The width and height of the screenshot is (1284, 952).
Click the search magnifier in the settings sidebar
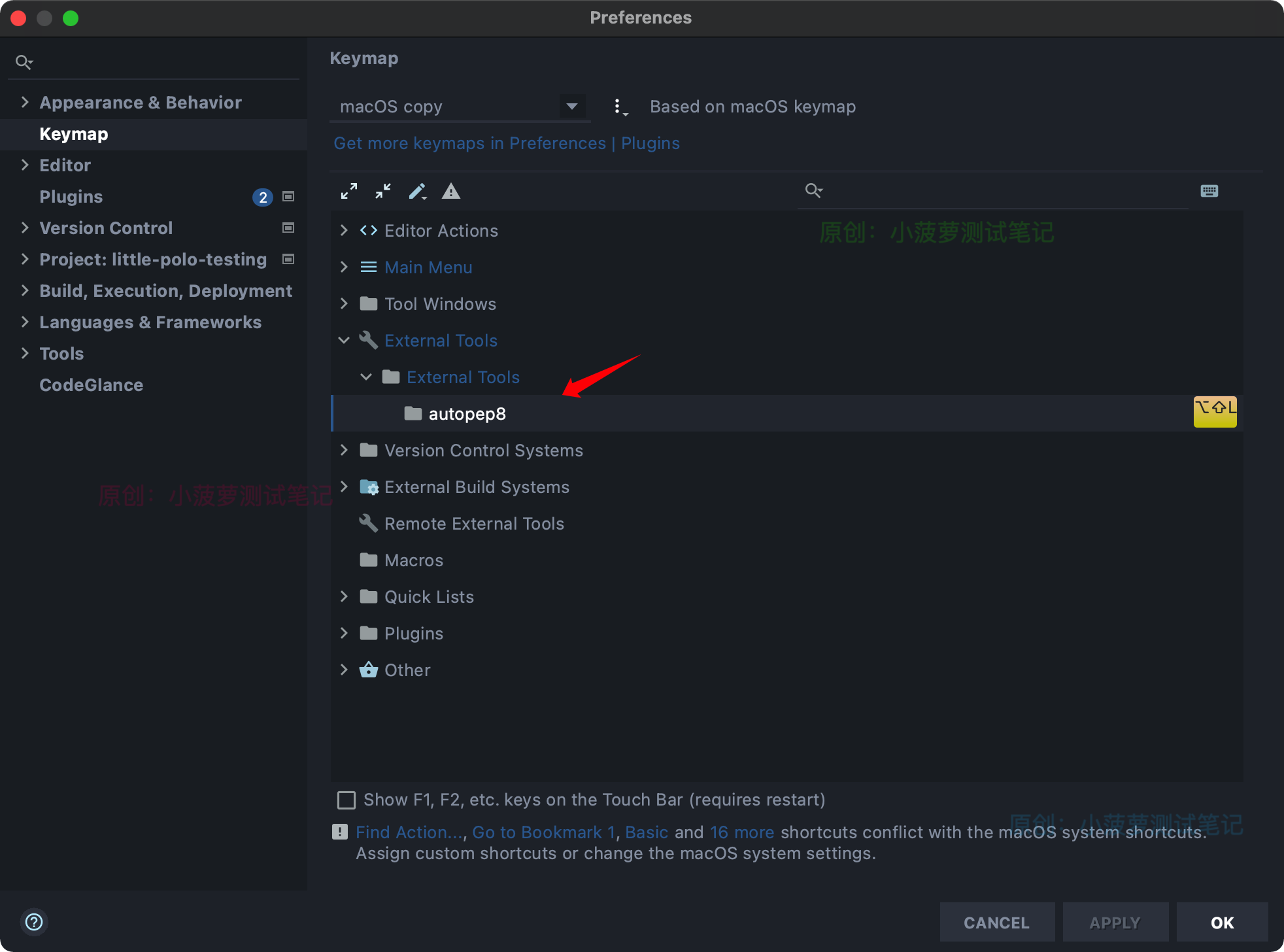click(x=24, y=61)
